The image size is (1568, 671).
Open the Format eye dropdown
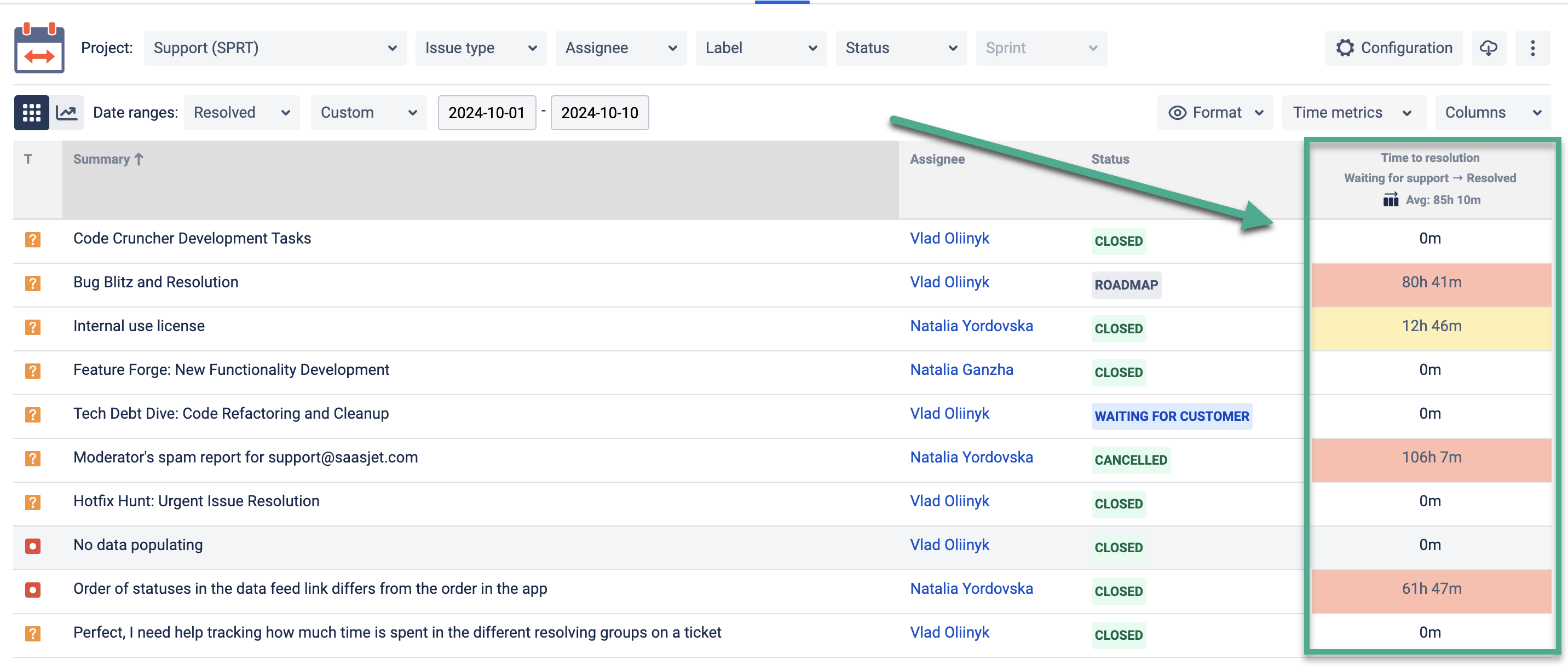pos(1214,113)
